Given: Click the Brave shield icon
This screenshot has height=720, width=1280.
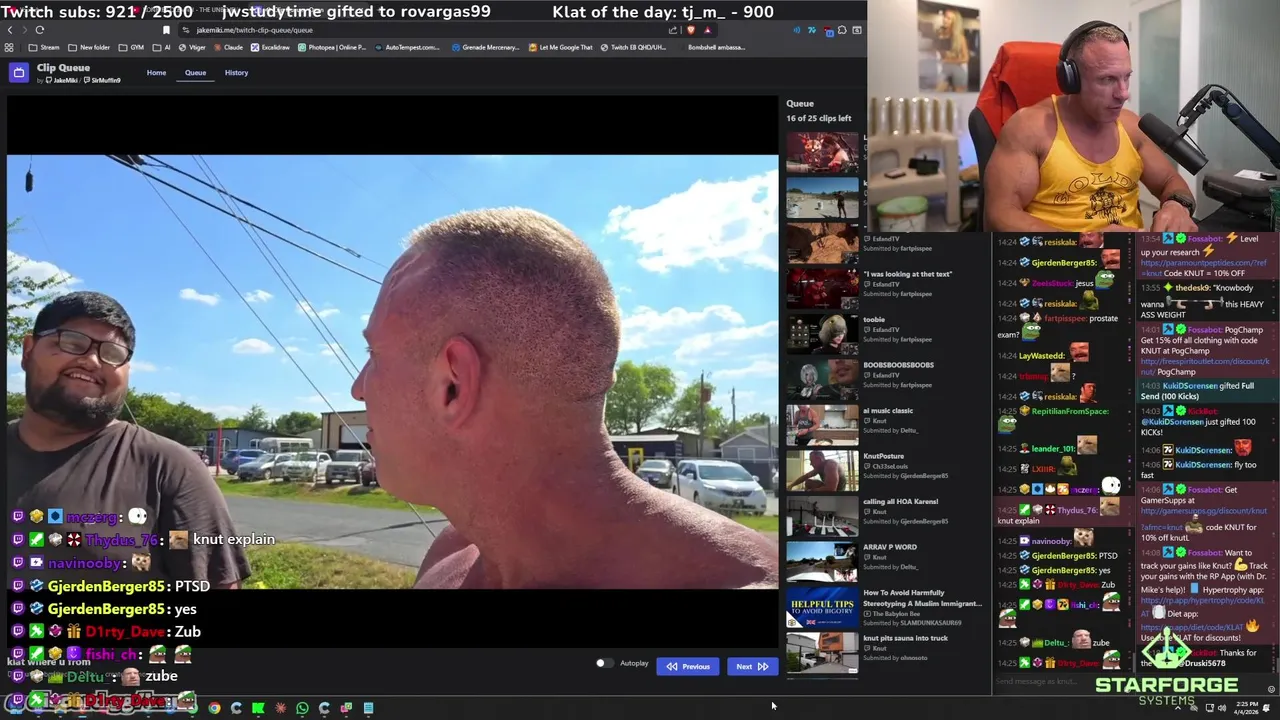Looking at the screenshot, I should click(x=691, y=30).
